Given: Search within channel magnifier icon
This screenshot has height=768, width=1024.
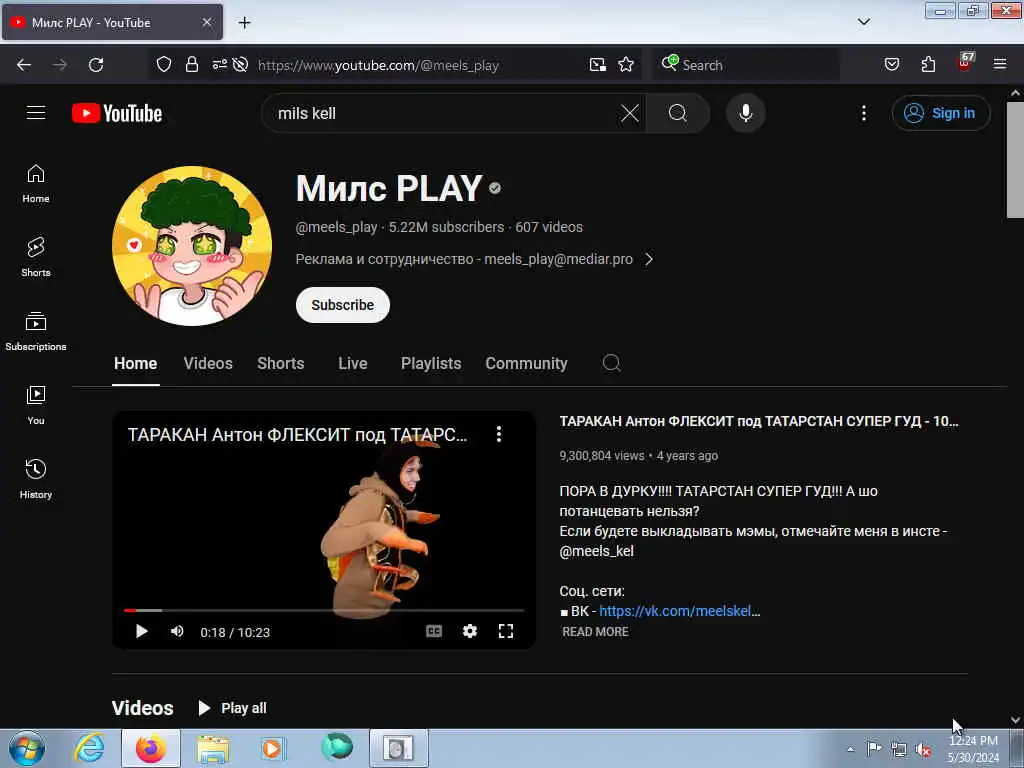Looking at the screenshot, I should tap(611, 363).
